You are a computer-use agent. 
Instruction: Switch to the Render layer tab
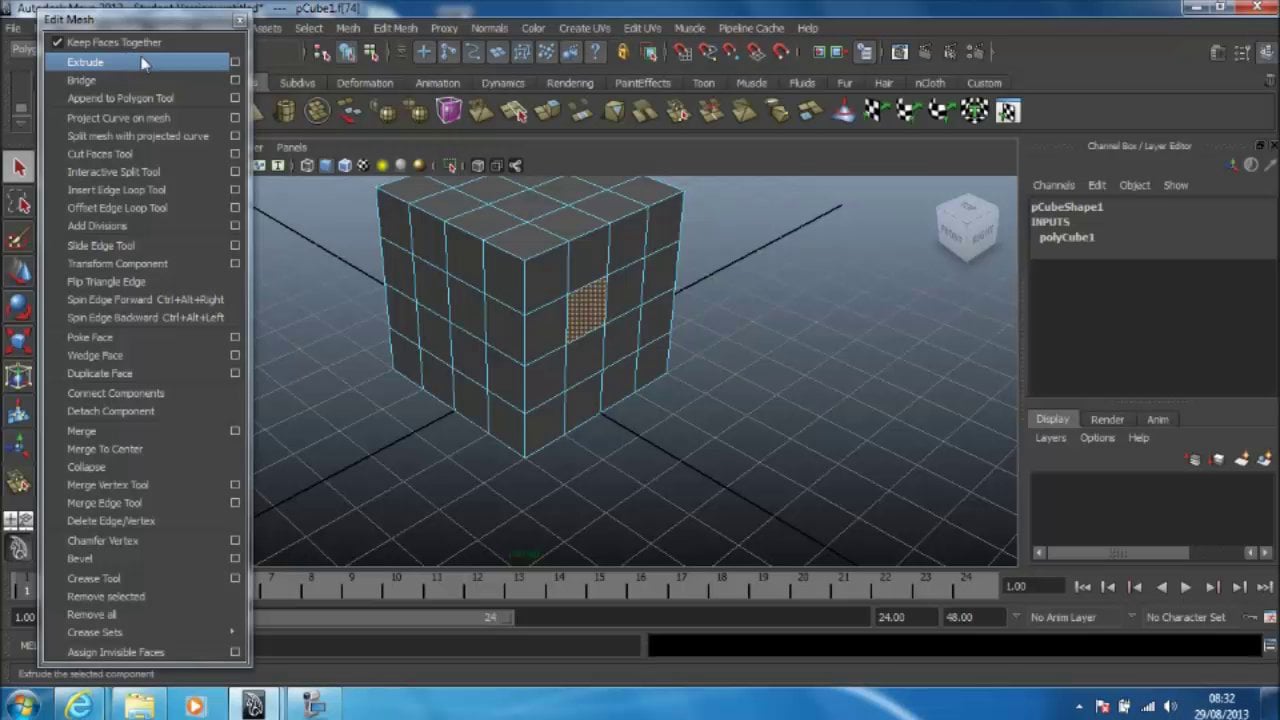point(1107,419)
